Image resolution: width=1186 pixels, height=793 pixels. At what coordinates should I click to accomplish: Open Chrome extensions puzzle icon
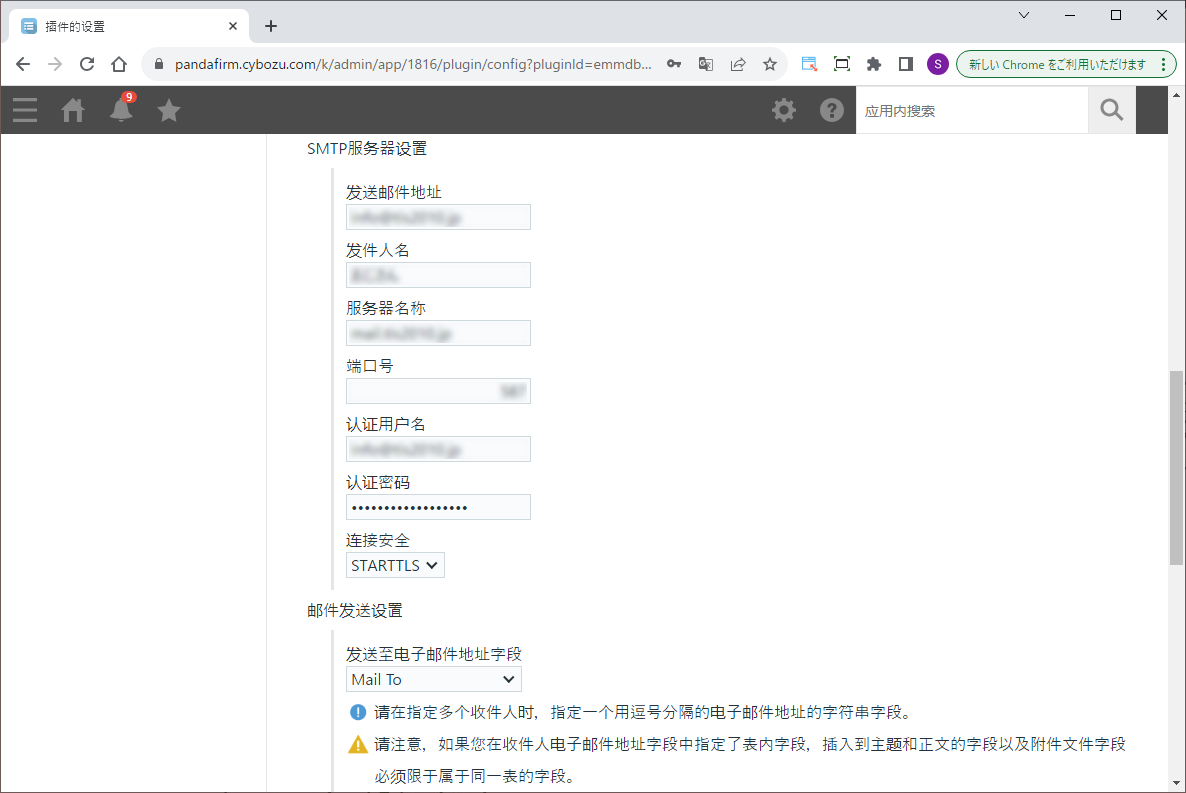(x=874, y=64)
